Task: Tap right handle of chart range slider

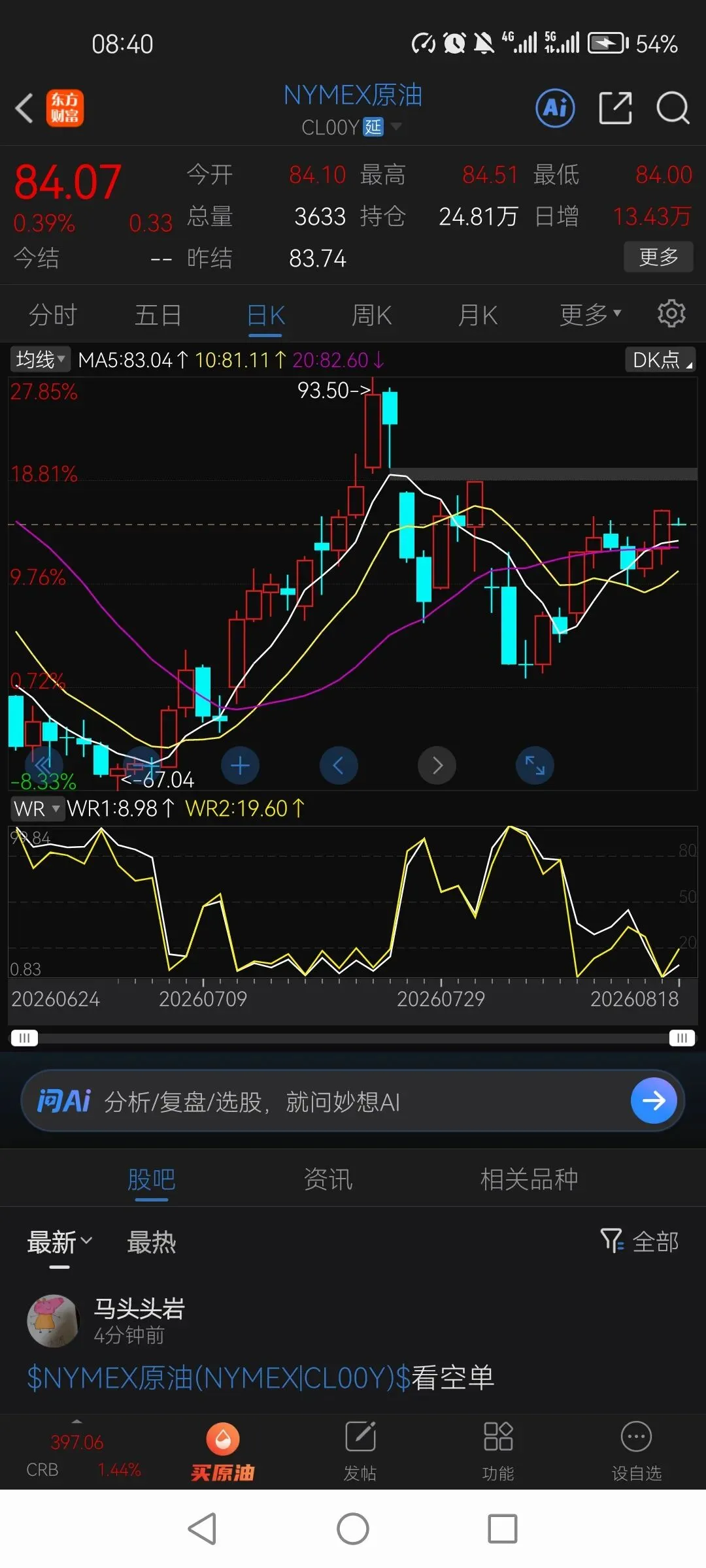Action: 682,1037
